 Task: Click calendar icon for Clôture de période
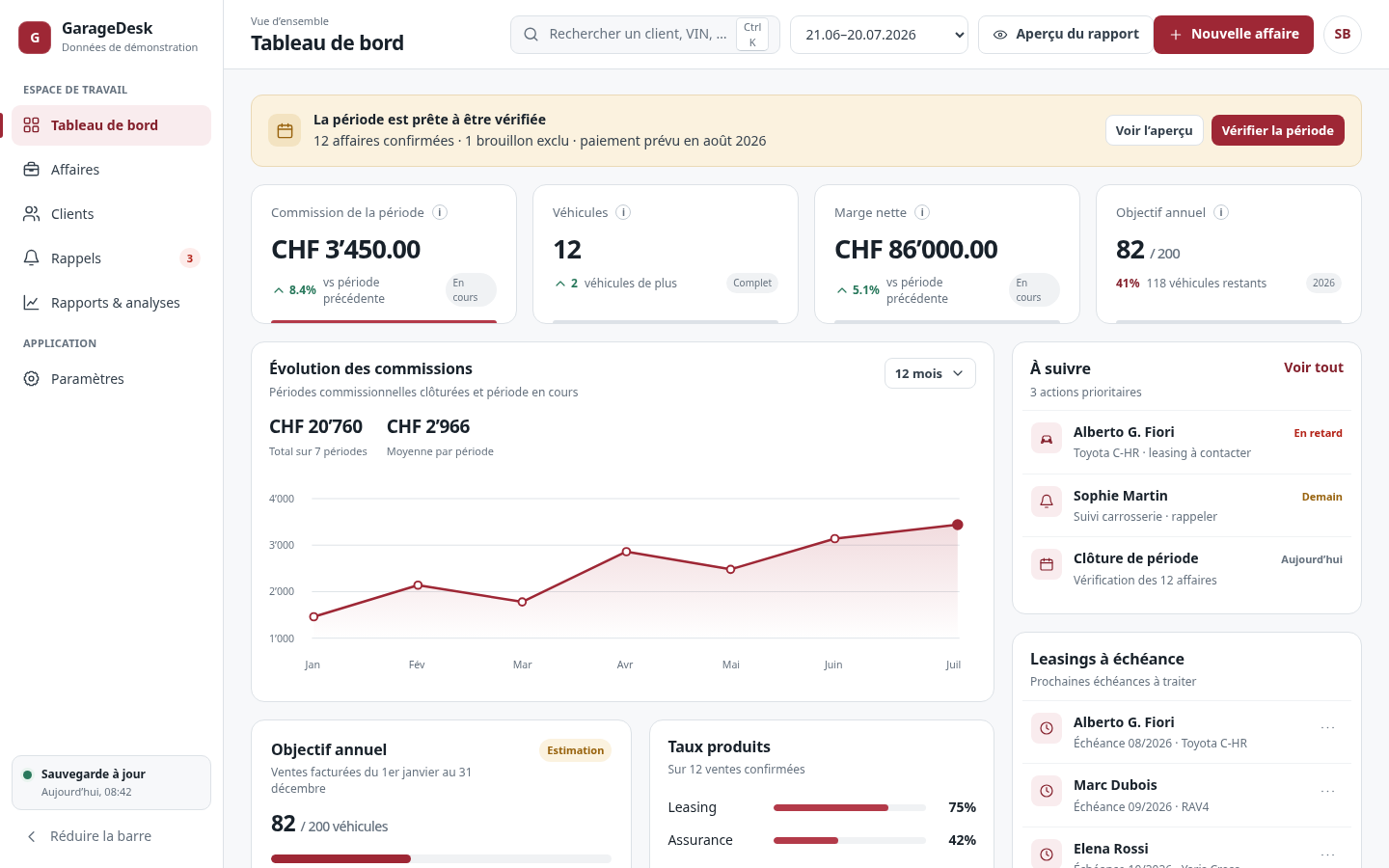(1047, 565)
